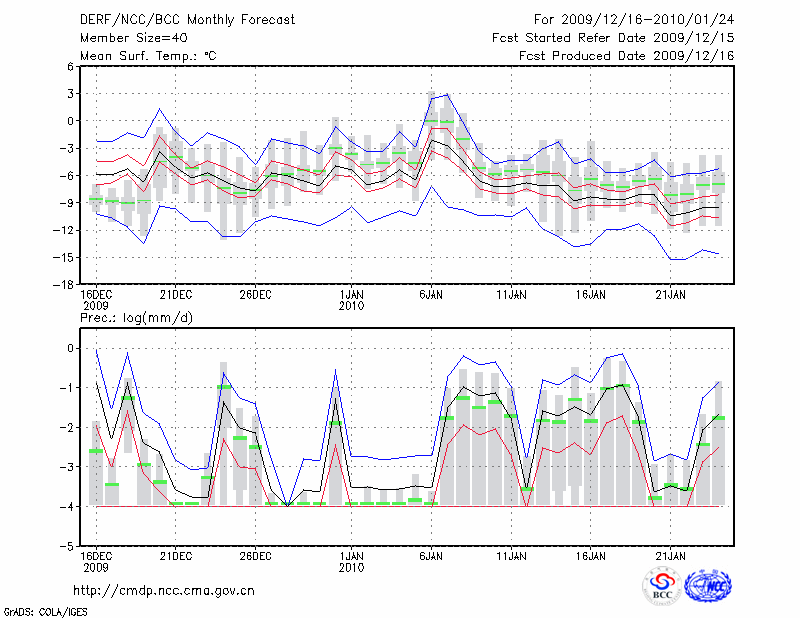Click 21JAN tick on precipitation chart axis
Image resolution: width=800 pixels, height=618 pixels.
[670, 555]
